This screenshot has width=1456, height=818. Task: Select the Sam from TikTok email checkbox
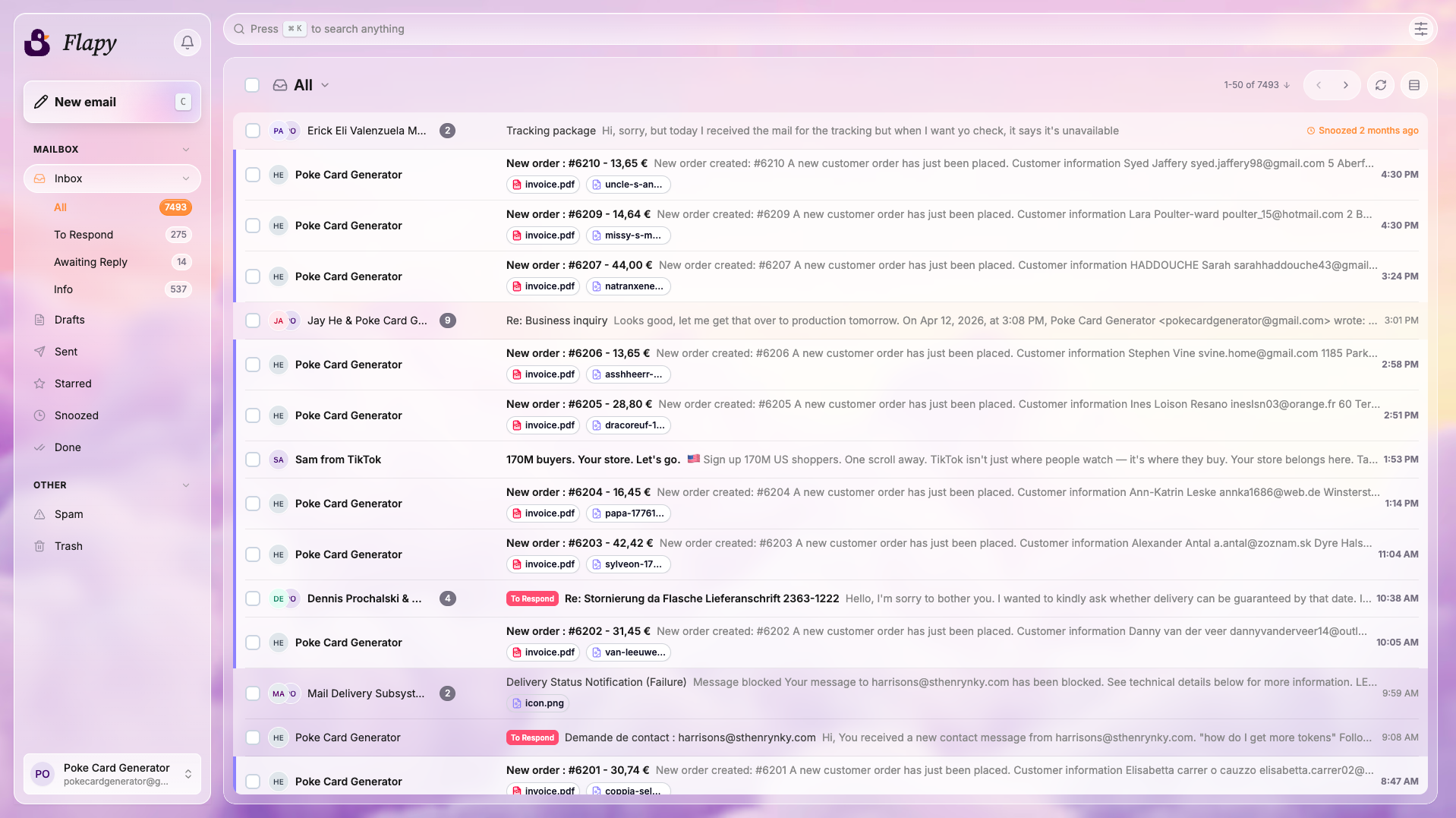coord(252,460)
